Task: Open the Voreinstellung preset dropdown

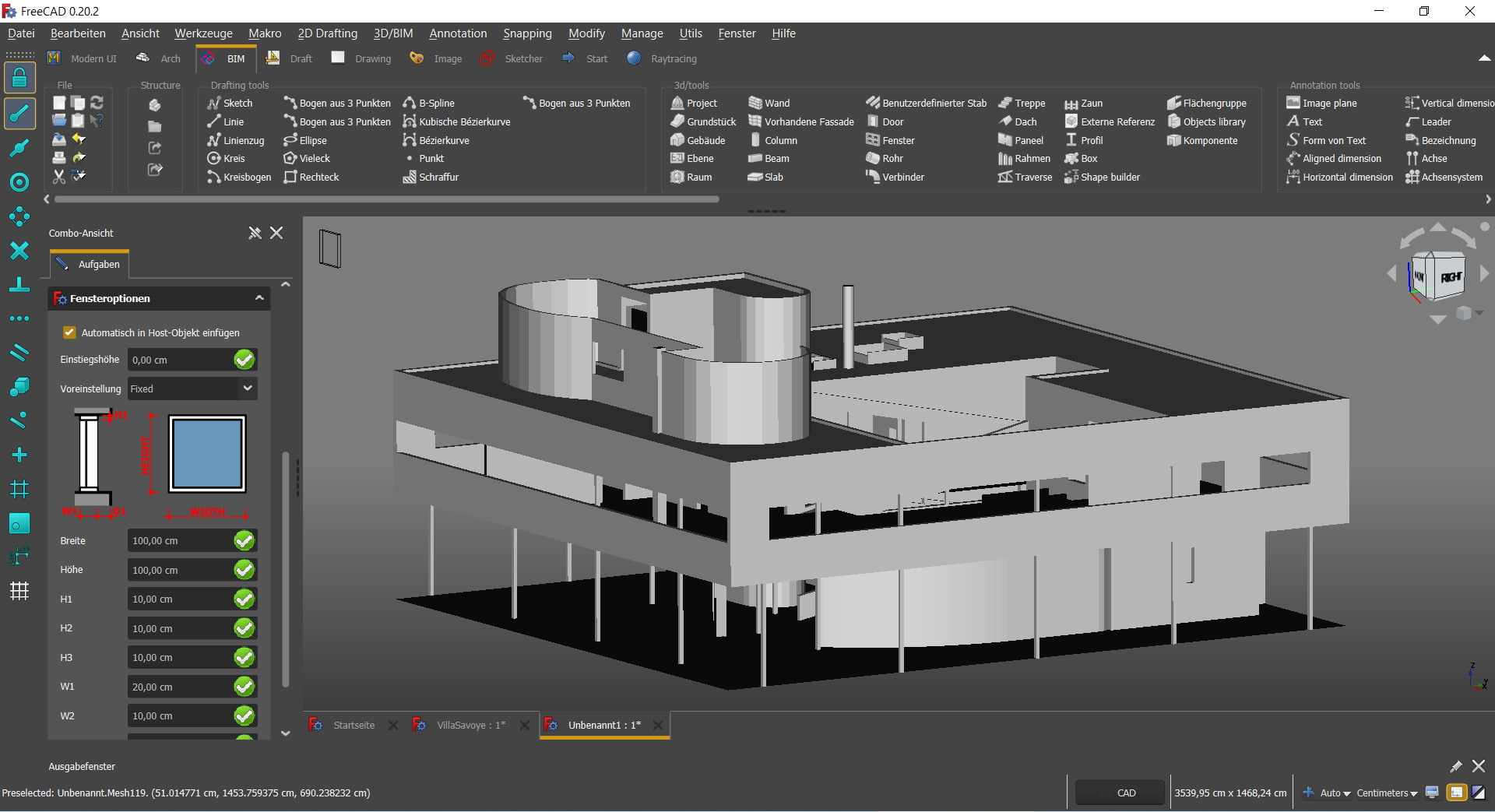Action: tap(192, 388)
